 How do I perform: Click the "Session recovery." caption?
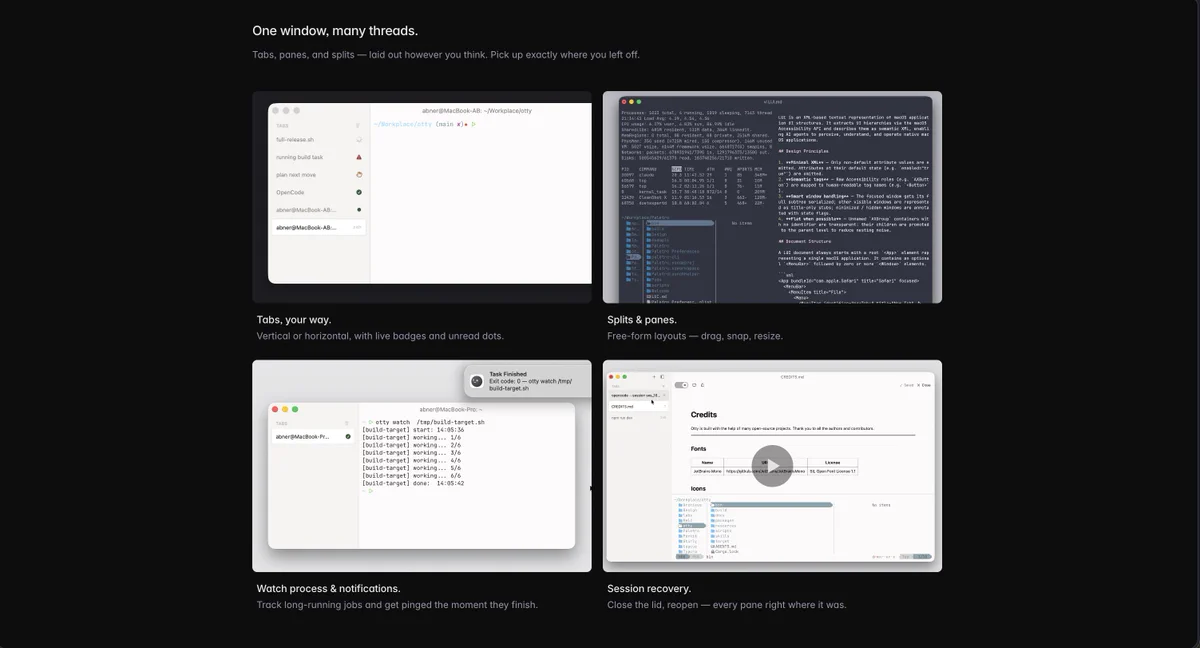pyautogui.click(x=649, y=589)
